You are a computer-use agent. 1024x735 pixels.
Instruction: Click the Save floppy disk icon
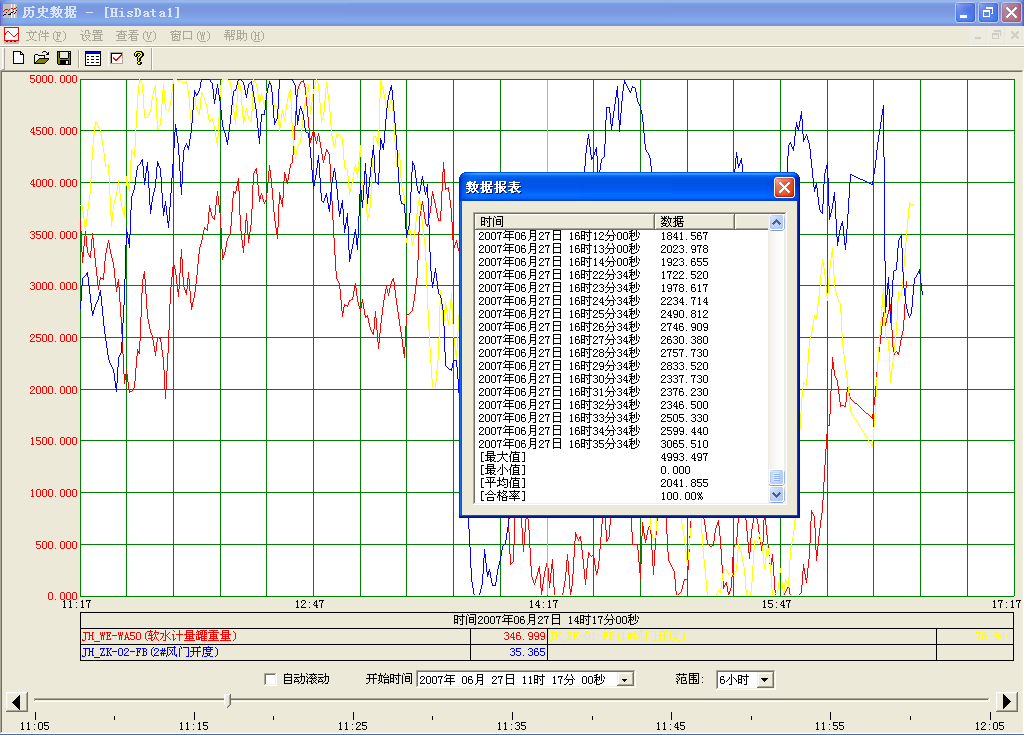(64, 58)
